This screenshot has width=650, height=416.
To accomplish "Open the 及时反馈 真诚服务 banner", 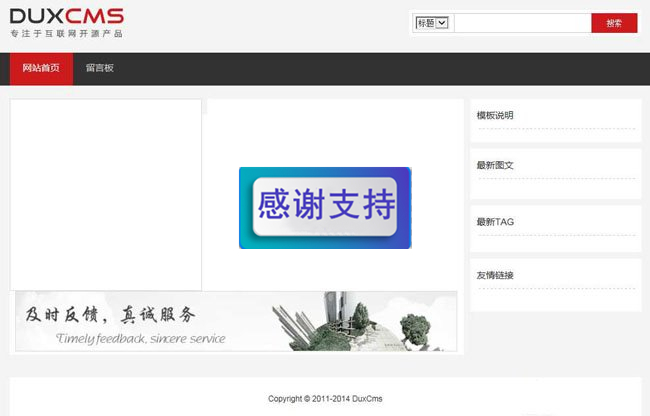I will pos(236,321).
